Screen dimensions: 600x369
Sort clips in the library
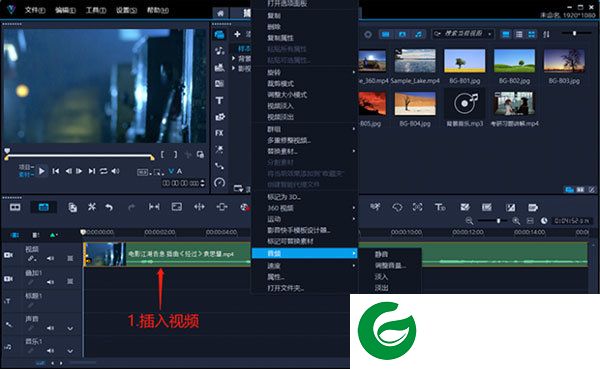click(546, 34)
